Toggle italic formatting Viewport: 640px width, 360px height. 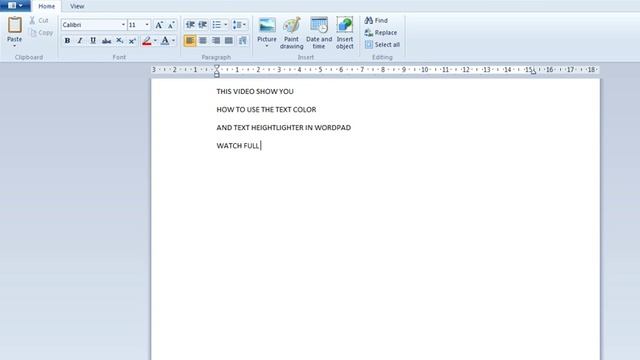pos(80,41)
